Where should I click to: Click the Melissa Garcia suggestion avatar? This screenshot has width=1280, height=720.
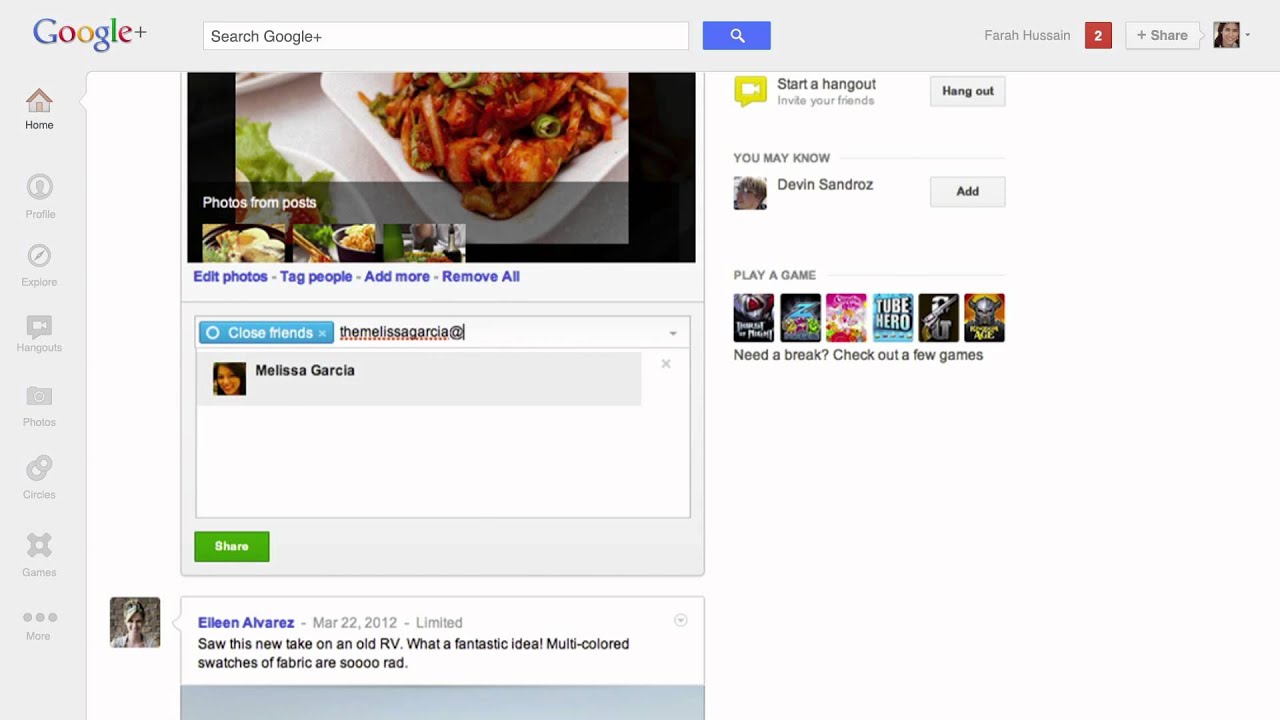click(229, 379)
